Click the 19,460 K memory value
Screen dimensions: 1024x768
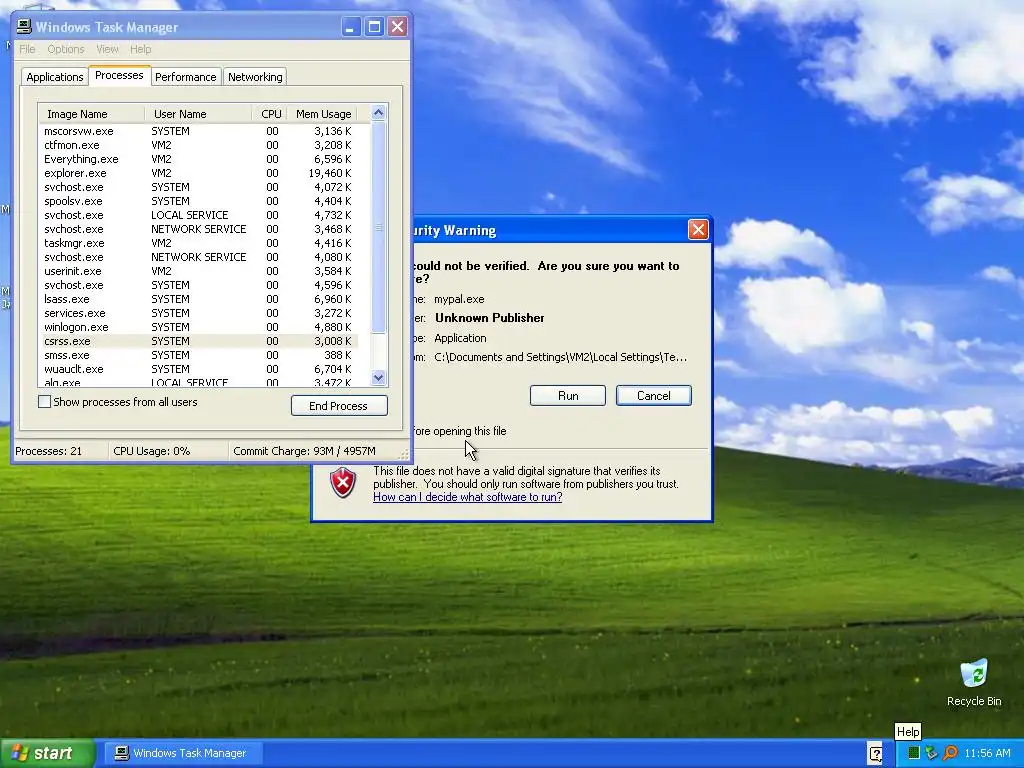click(330, 173)
